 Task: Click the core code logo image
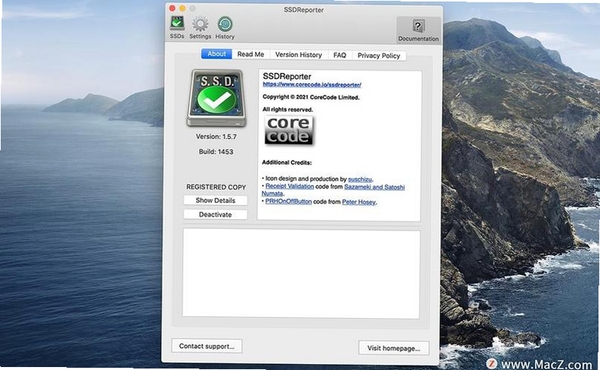(x=289, y=130)
